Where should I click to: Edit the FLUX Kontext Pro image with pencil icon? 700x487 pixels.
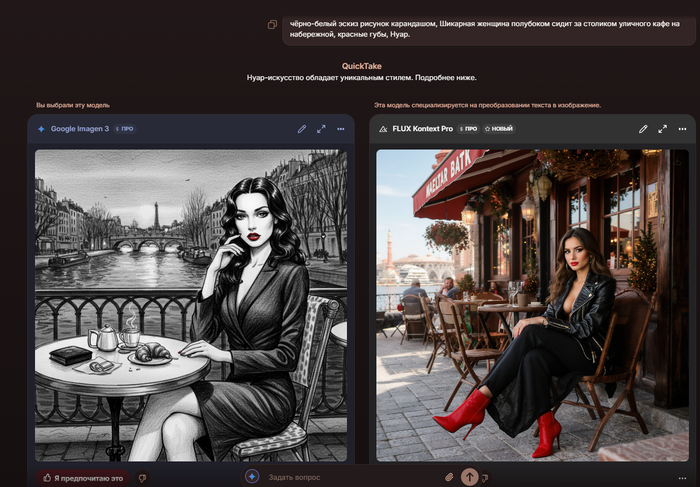click(x=643, y=129)
